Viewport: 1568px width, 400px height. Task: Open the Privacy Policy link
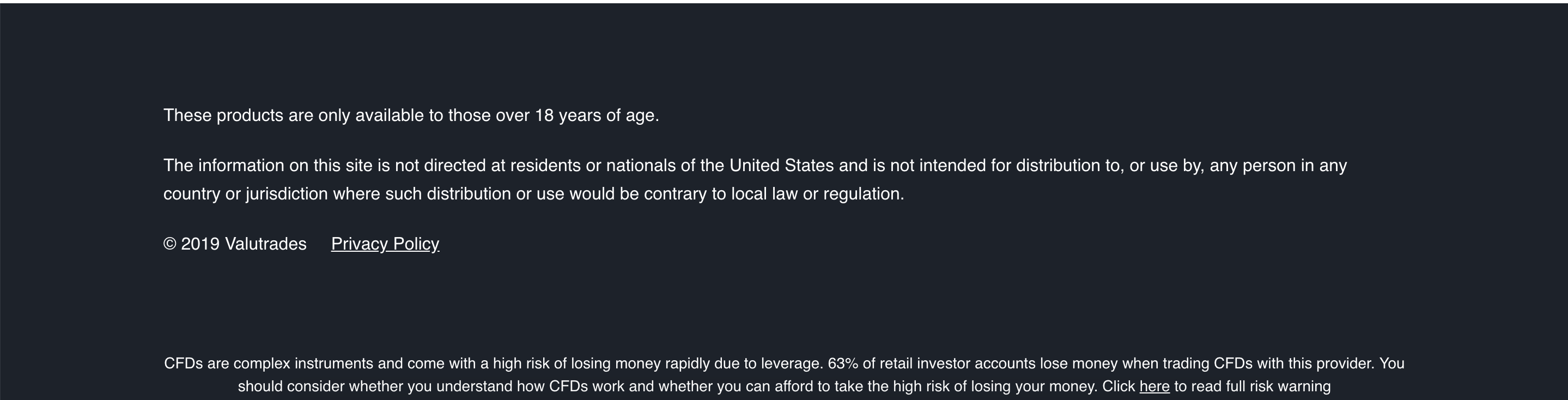pos(385,244)
